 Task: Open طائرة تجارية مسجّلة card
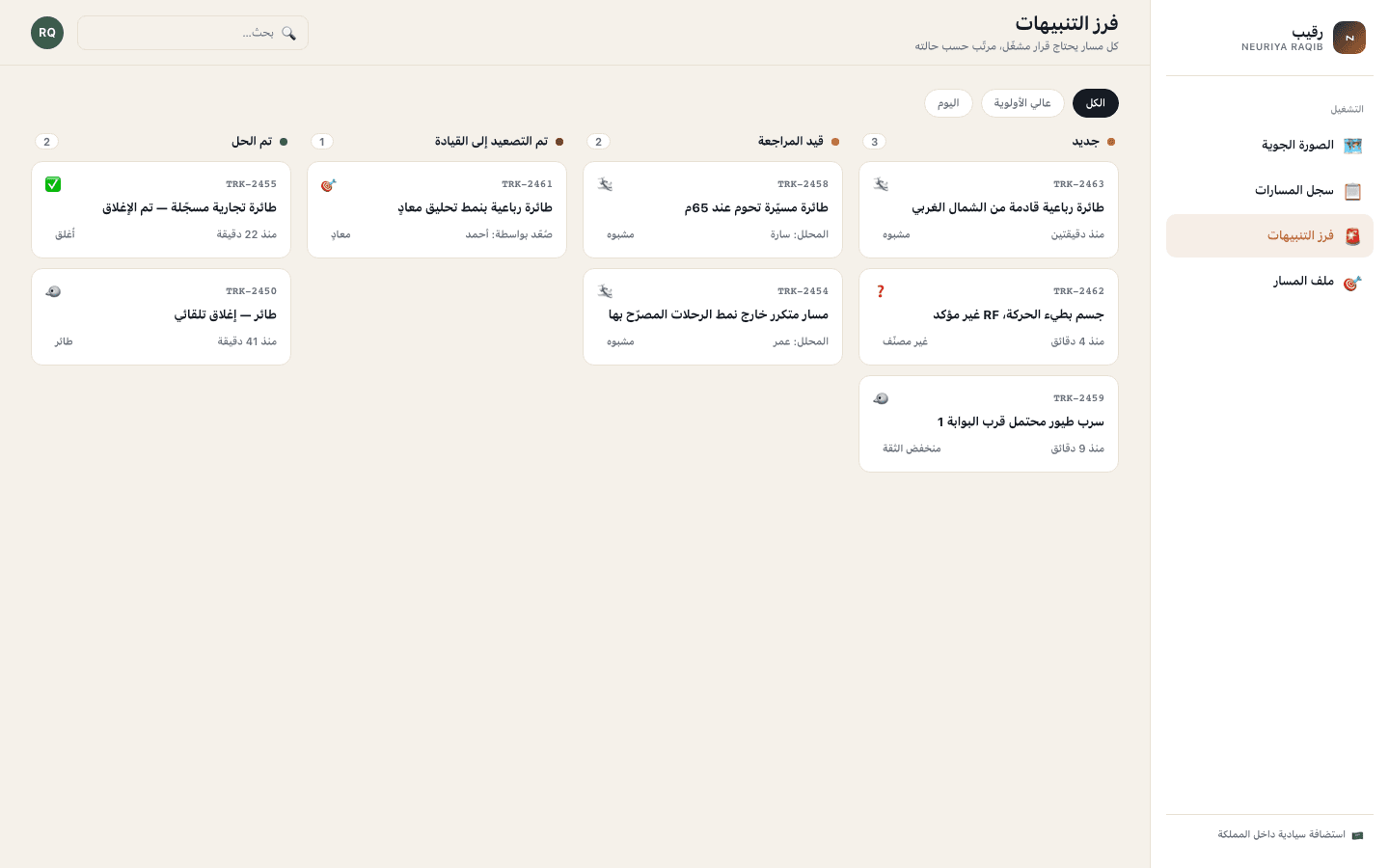pos(161,209)
